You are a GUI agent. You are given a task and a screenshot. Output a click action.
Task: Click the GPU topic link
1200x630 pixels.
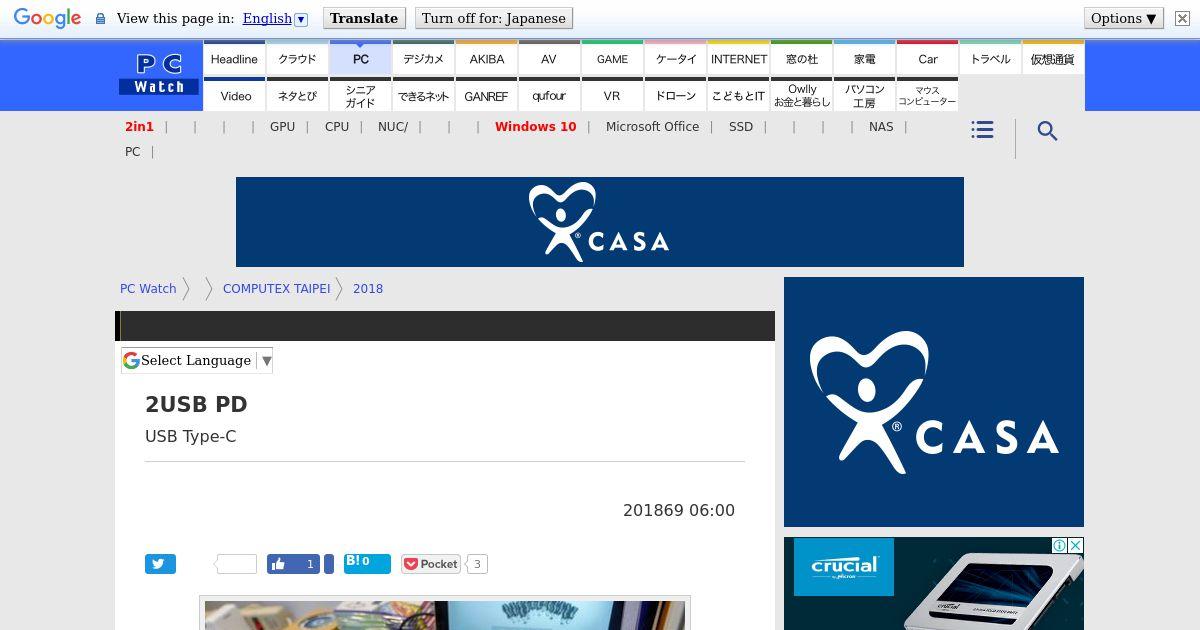(282, 127)
